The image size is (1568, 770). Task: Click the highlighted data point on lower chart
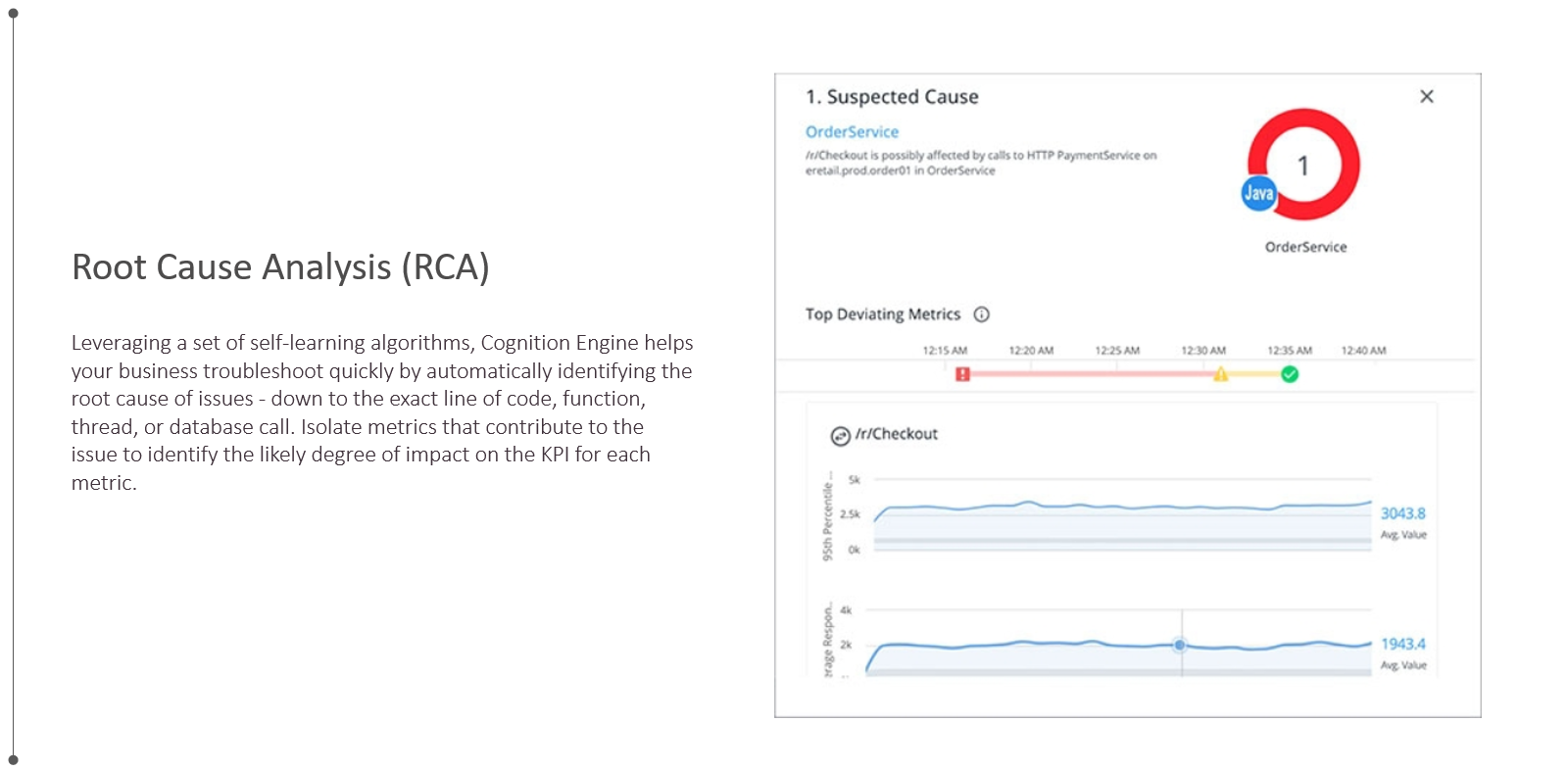click(x=1180, y=645)
